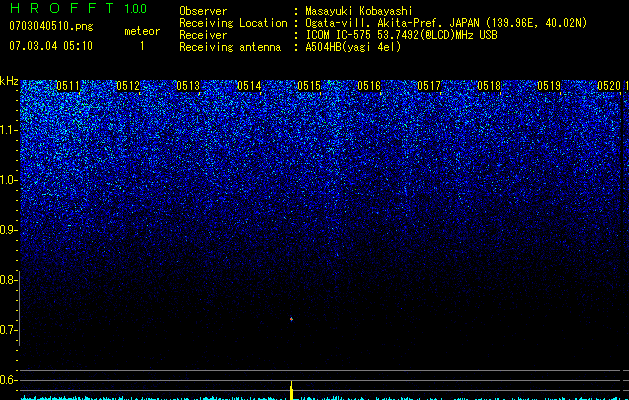Click the 0515 time marker
The height and width of the screenshot is (400, 629).
point(309,86)
